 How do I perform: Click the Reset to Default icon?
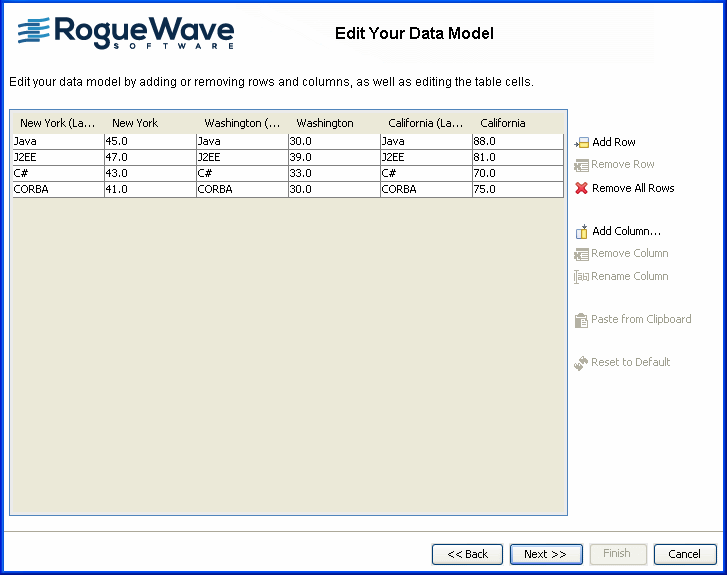tap(581, 363)
